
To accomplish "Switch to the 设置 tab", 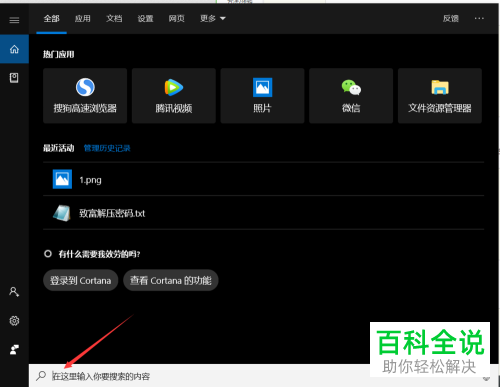I will point(145,19).
